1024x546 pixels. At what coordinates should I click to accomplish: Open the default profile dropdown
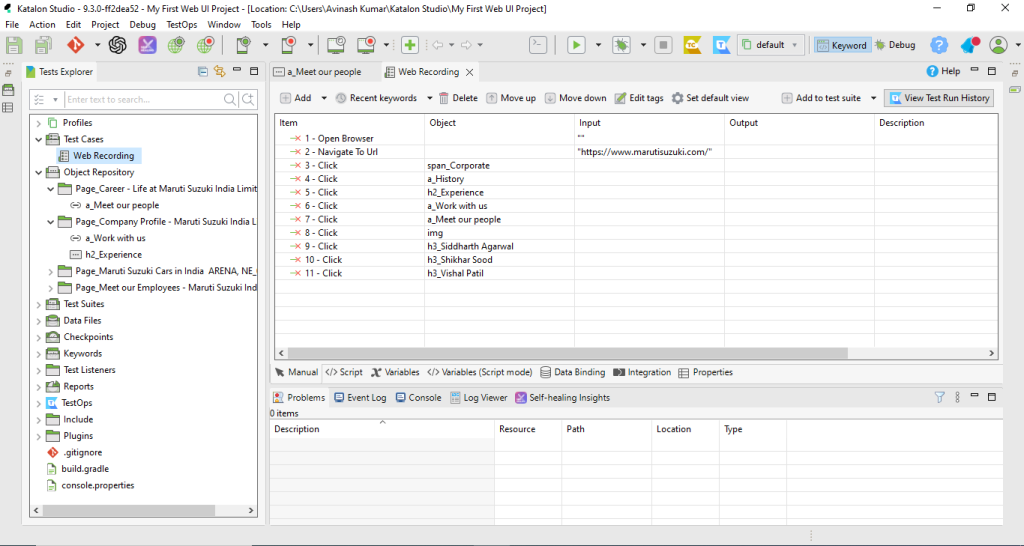click(771, 45)
